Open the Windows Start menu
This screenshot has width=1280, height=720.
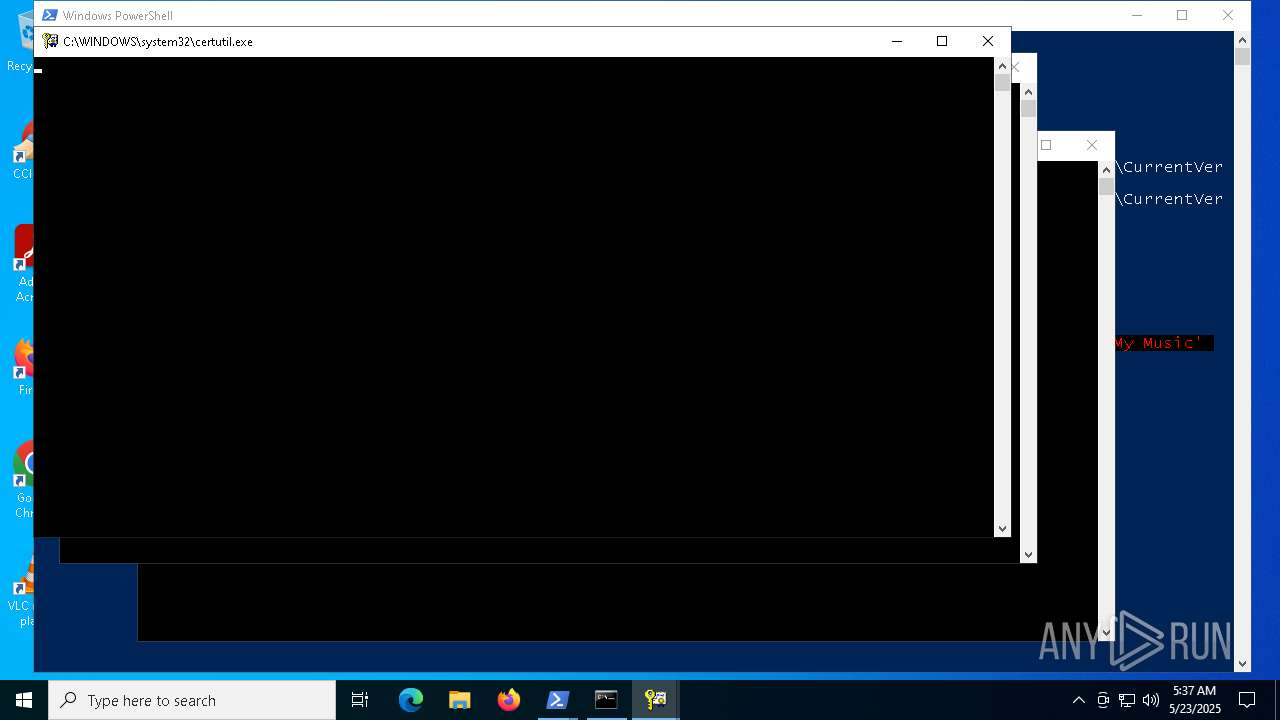point(24,700)
